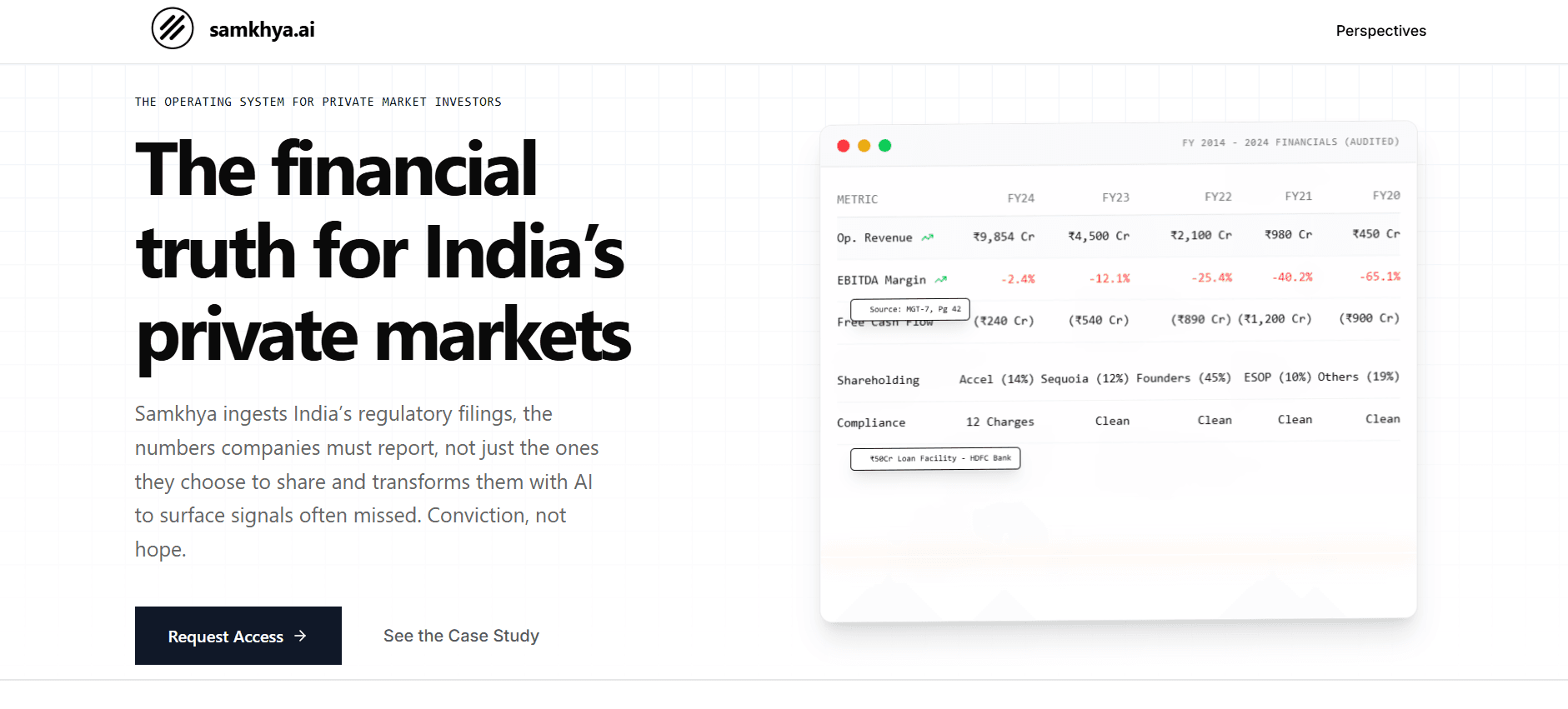Click the samkhya striped circle logo
The image size is (1568, 709).
(x=173, y=28)
